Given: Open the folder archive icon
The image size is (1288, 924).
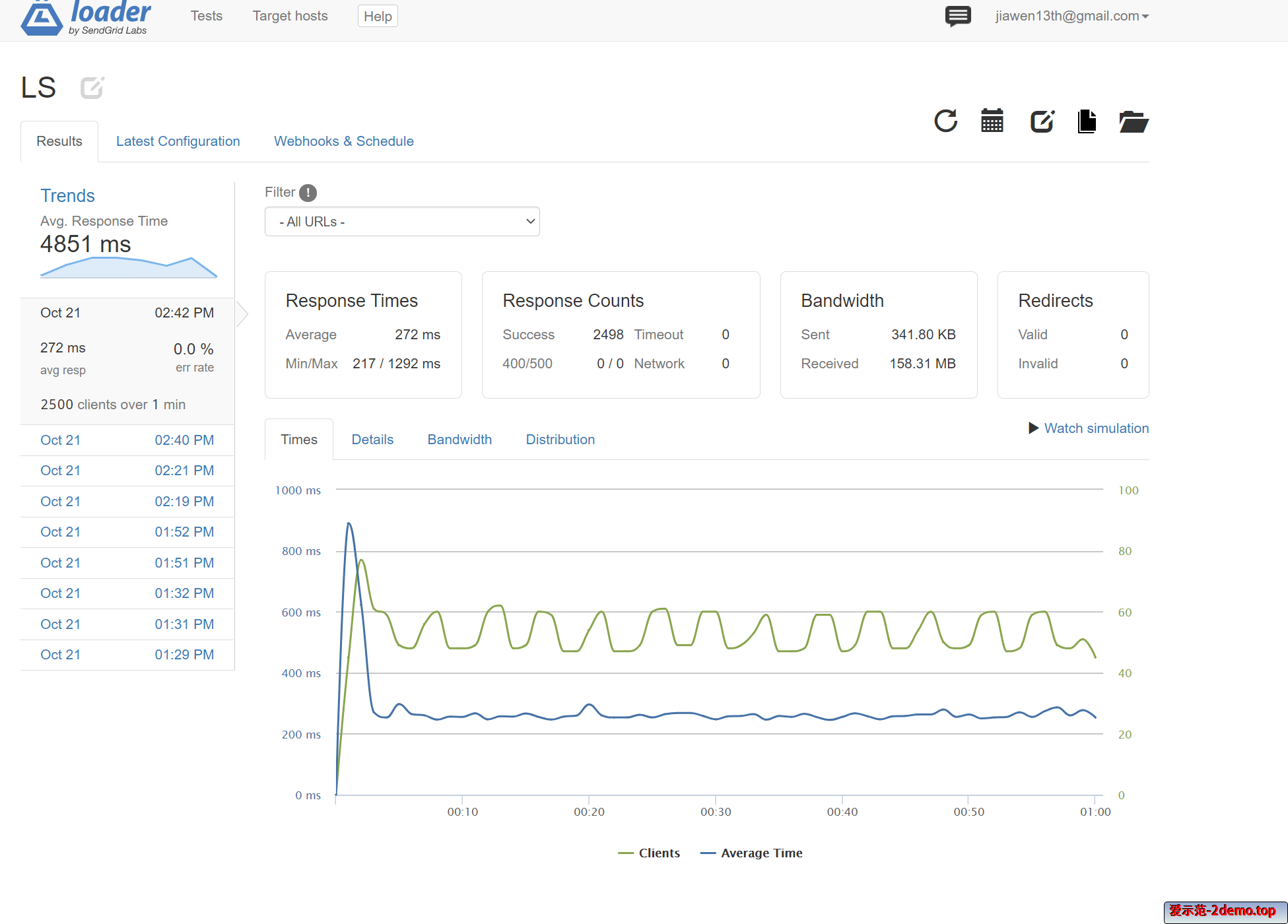Looking at the screenshot, I should [x=1134, y=121].
